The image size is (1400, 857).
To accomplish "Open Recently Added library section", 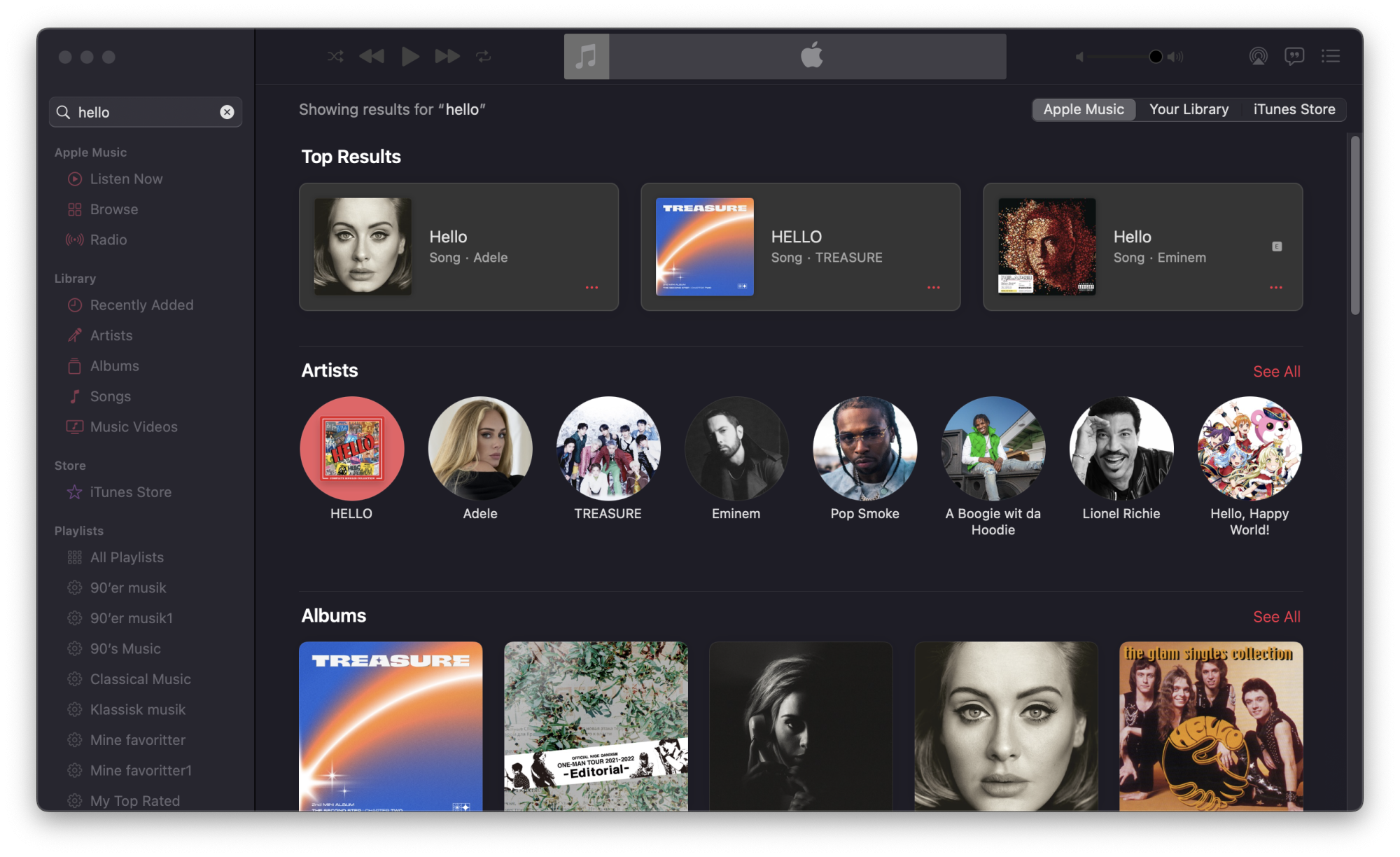I will point(141,305).
